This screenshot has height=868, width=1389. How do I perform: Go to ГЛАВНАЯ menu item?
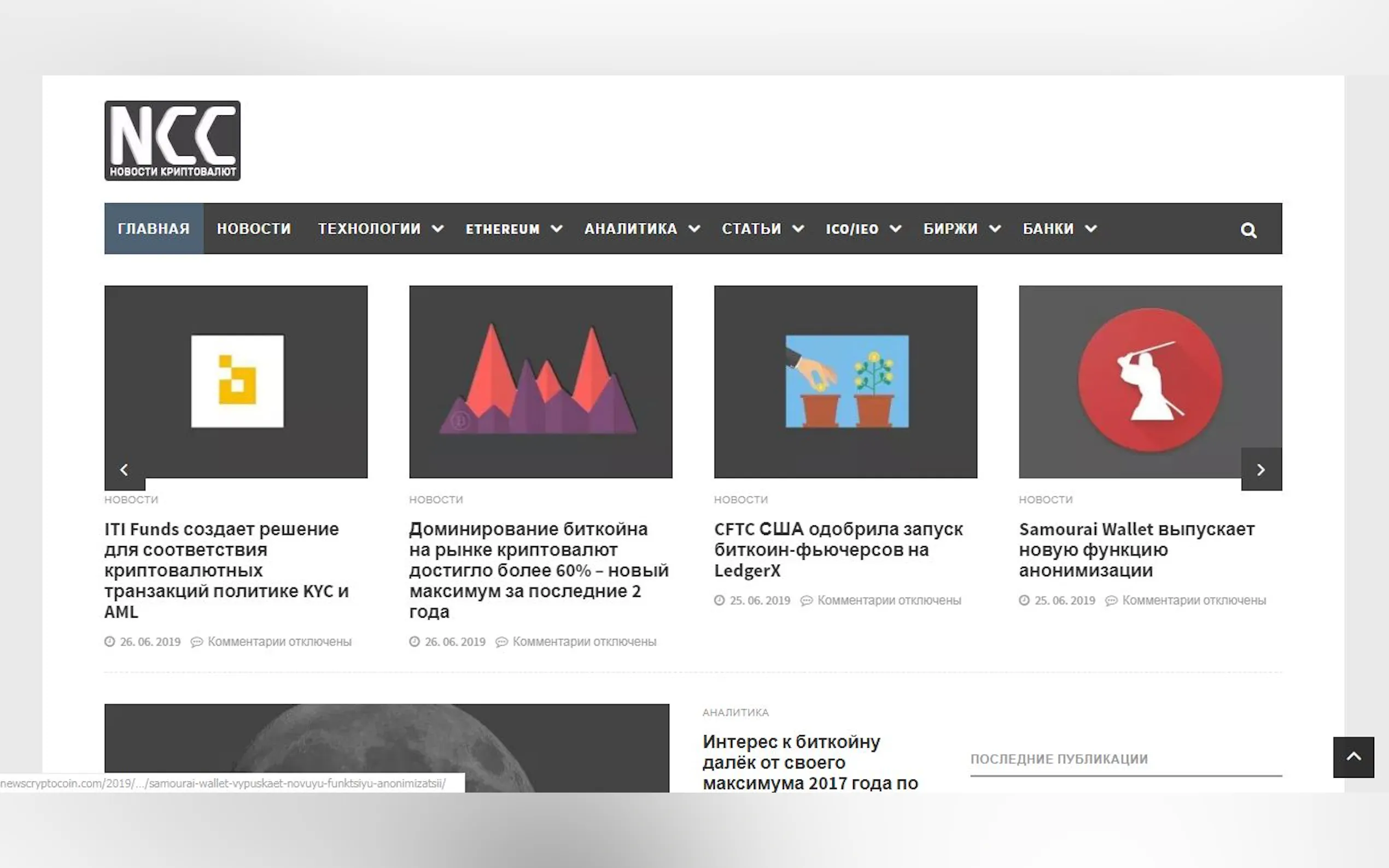[153, 228]
